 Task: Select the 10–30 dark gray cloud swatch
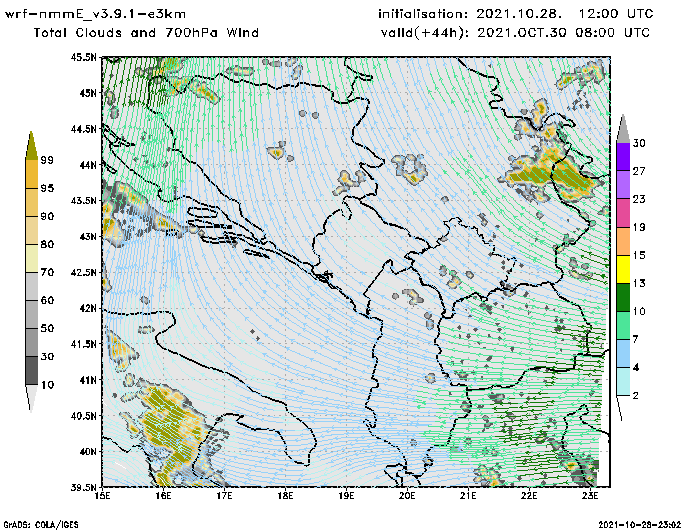tap(31, 371)
